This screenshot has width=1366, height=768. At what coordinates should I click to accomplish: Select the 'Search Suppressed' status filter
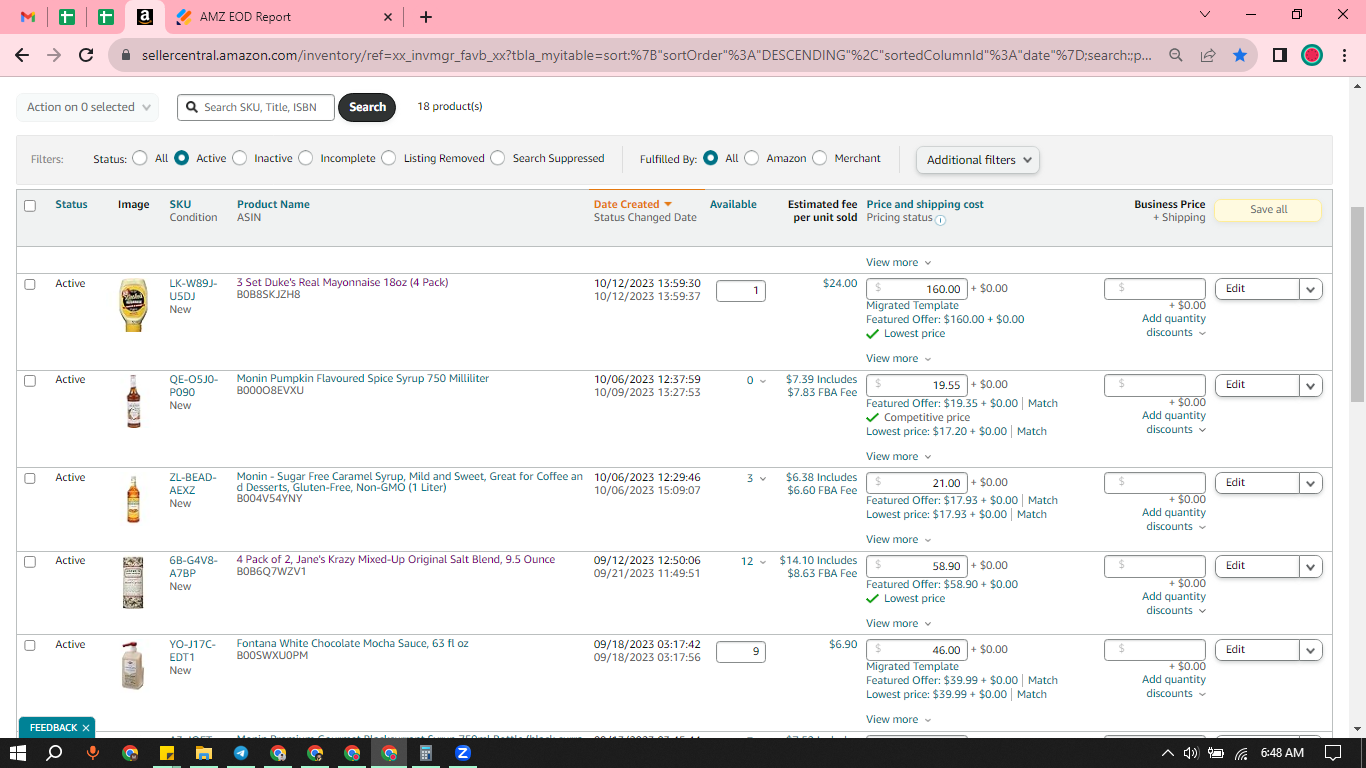(497, 158)
